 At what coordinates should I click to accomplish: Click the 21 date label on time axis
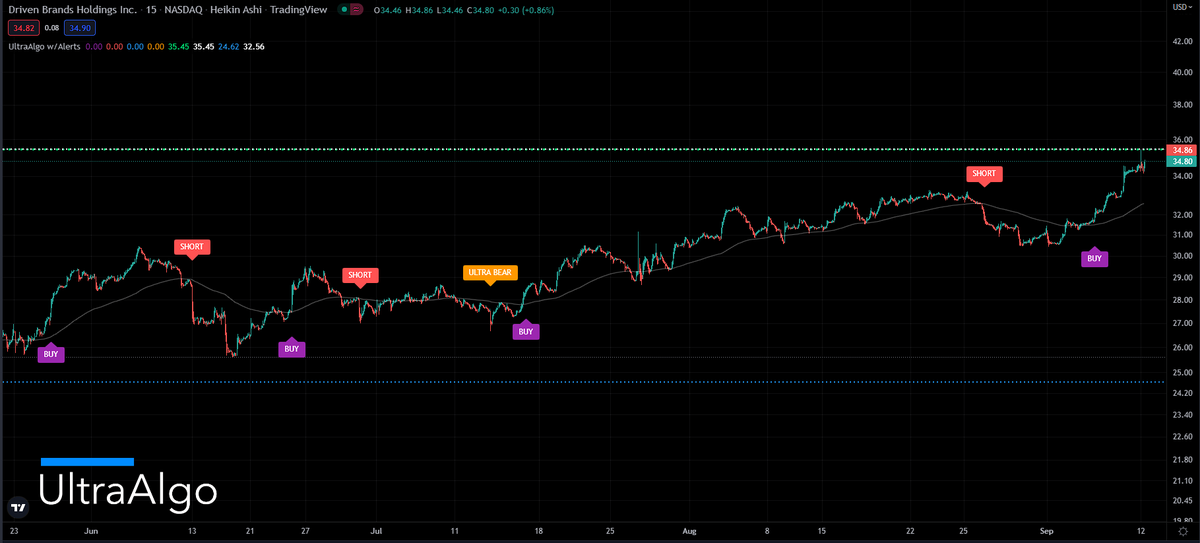pyautogui.click(x=250, y=531)
